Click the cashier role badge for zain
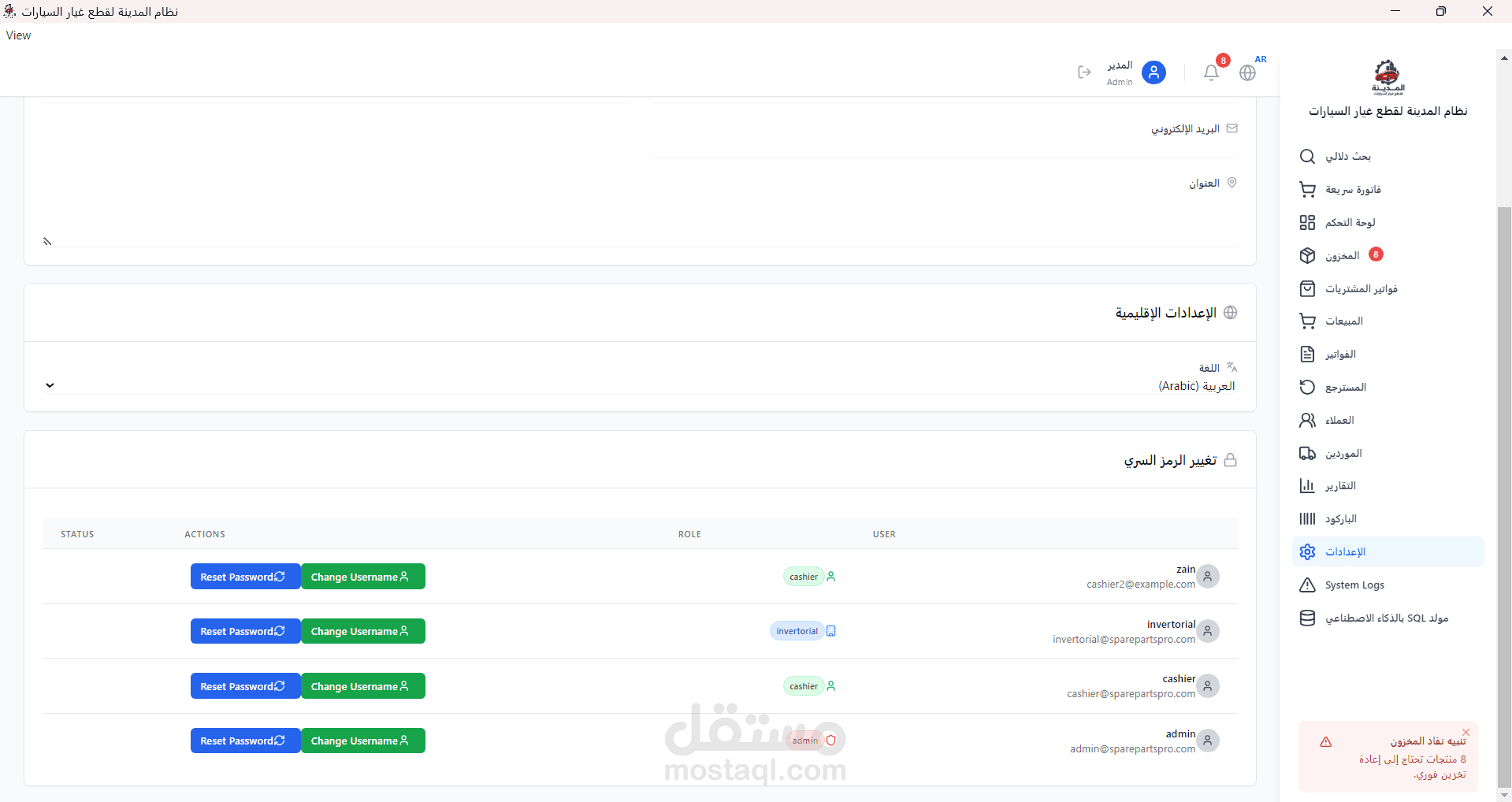Image resolution: width=1512 pixels, height=802 pixels. tap(804, 577)
